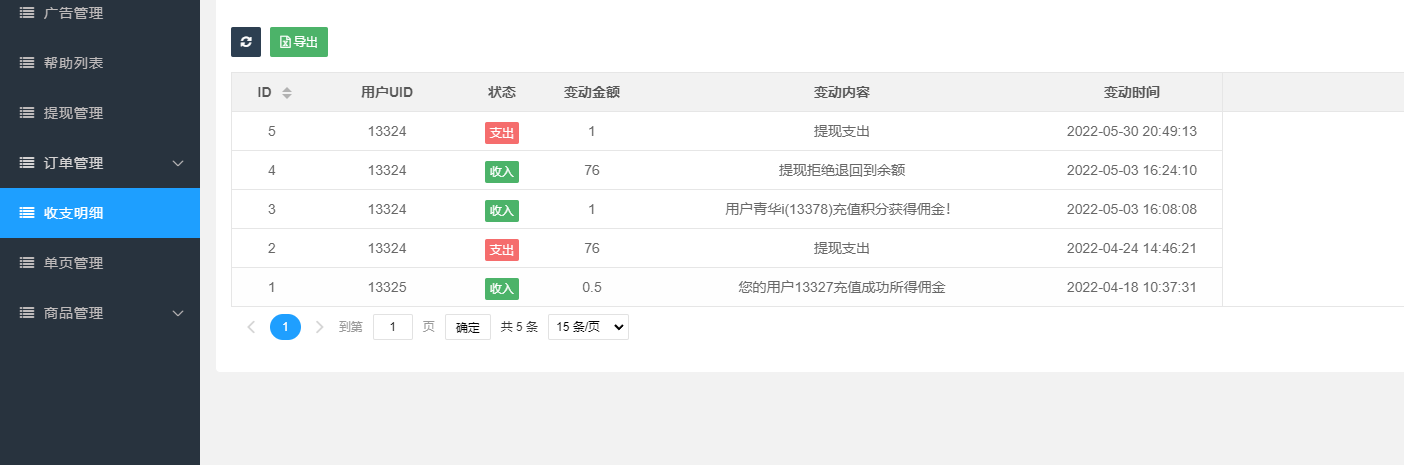Viewport: 1404px width, 465px height.
Task: Click the 变动内容 column header
Action: pyautogui.click(x=842, y=92)
